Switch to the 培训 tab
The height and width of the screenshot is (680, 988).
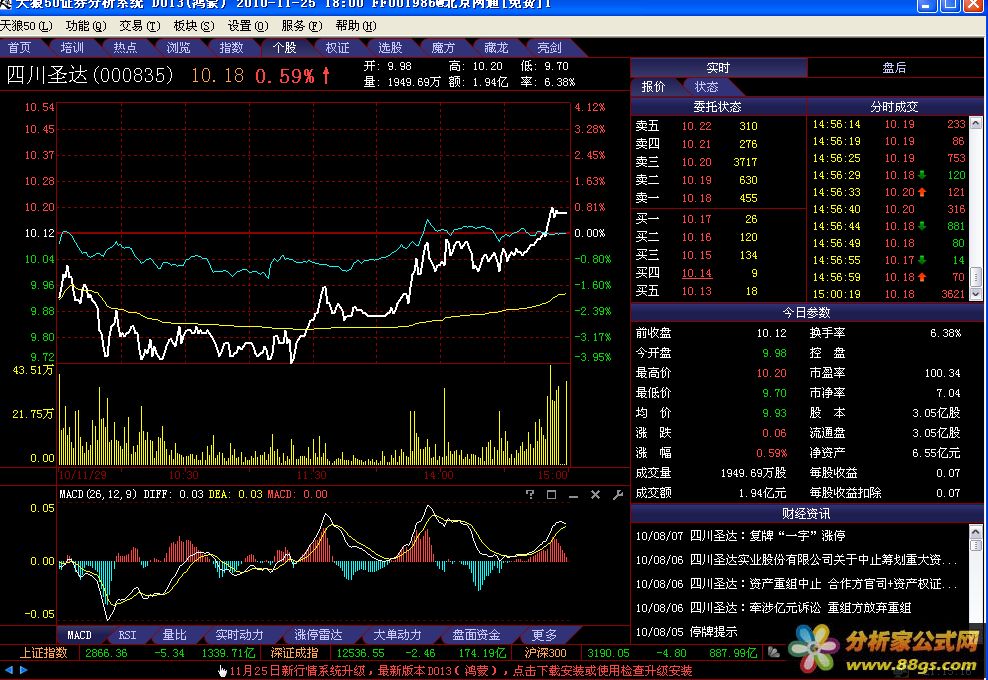72,48
